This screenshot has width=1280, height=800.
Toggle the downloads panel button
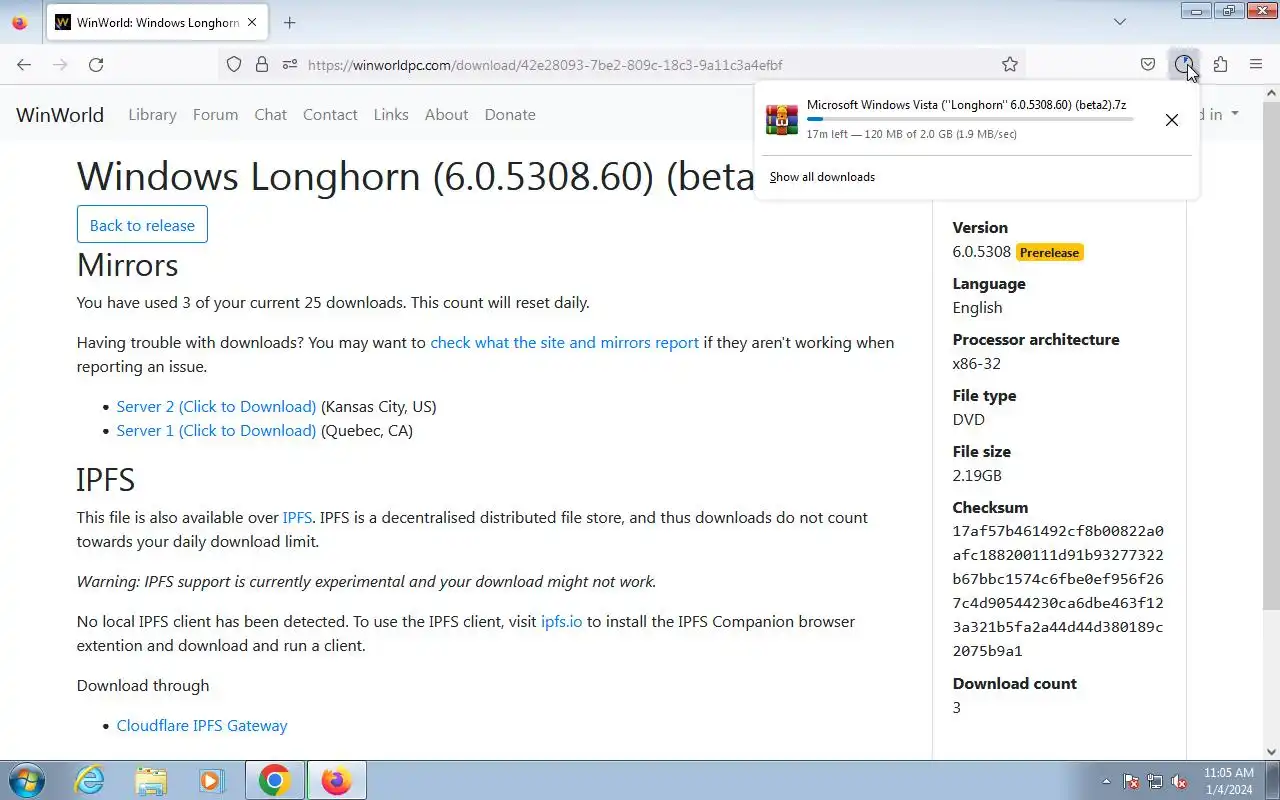1184,64
